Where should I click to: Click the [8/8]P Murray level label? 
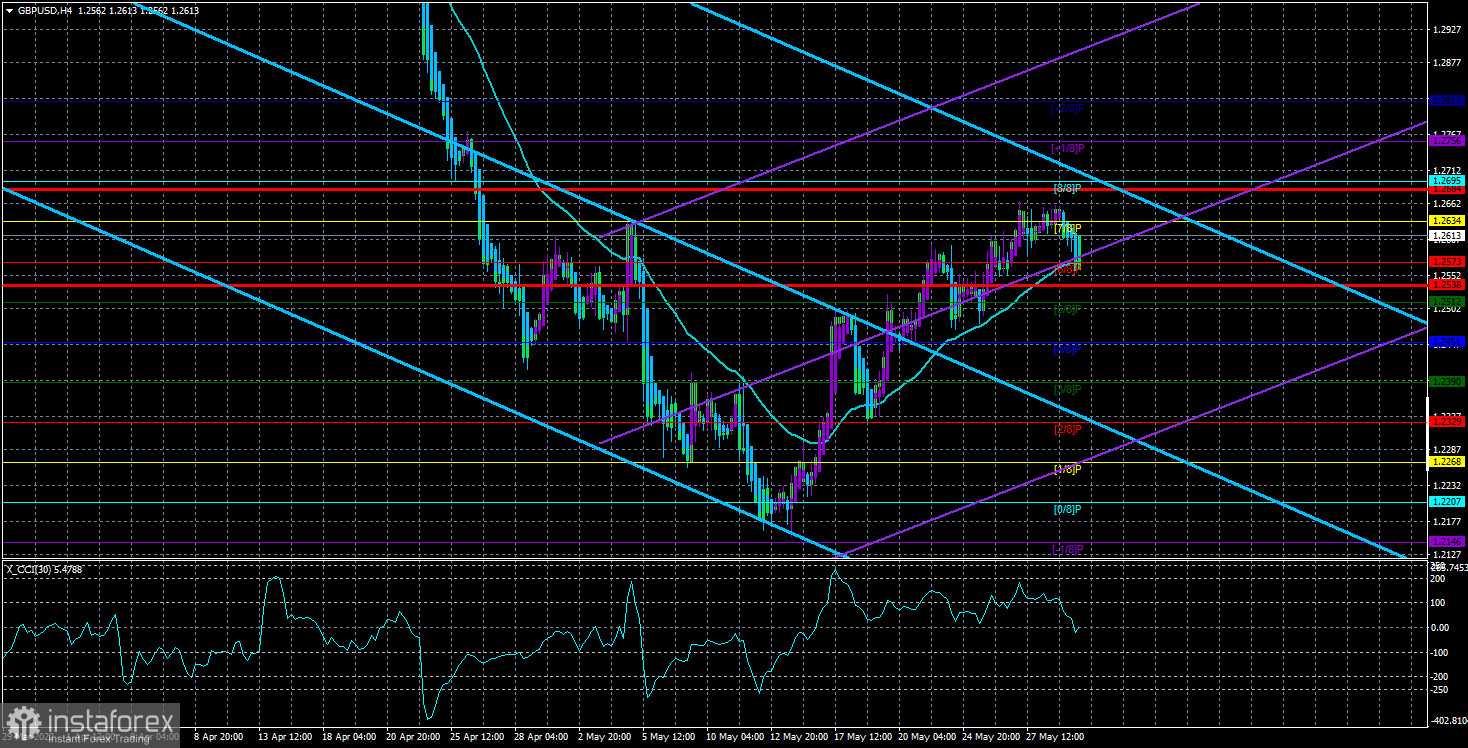(x=1068, y=188)
